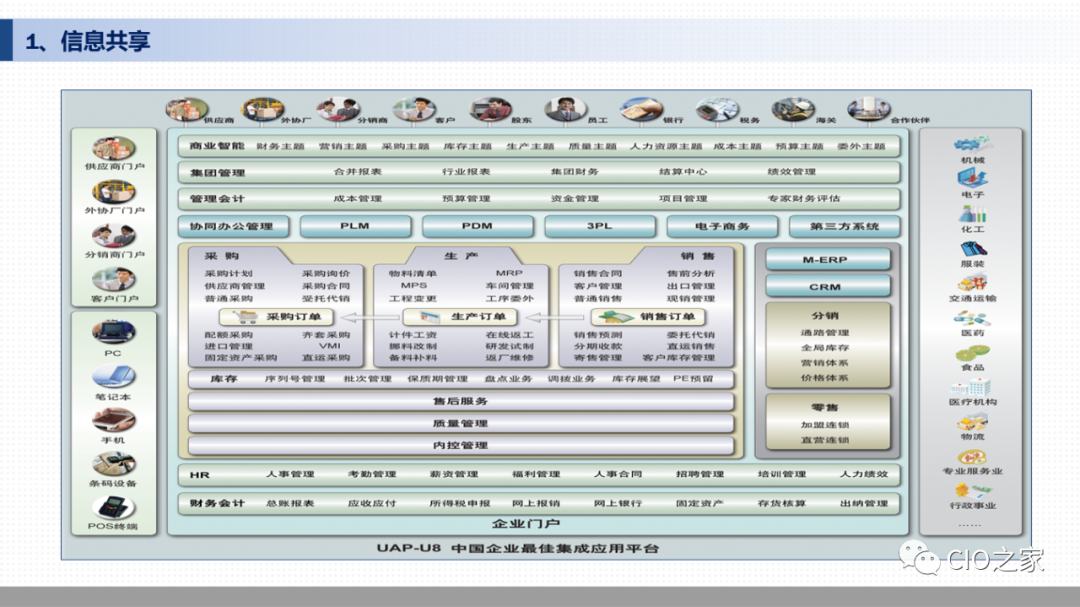Click the 销售订单 box
The width and height of the screenshot is (1080, 607).
(x=648, y=317)
